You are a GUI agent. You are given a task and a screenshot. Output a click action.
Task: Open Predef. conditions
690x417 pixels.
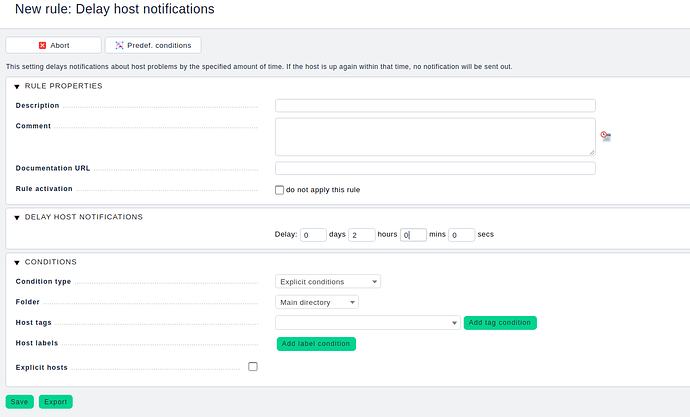(153, 45)
